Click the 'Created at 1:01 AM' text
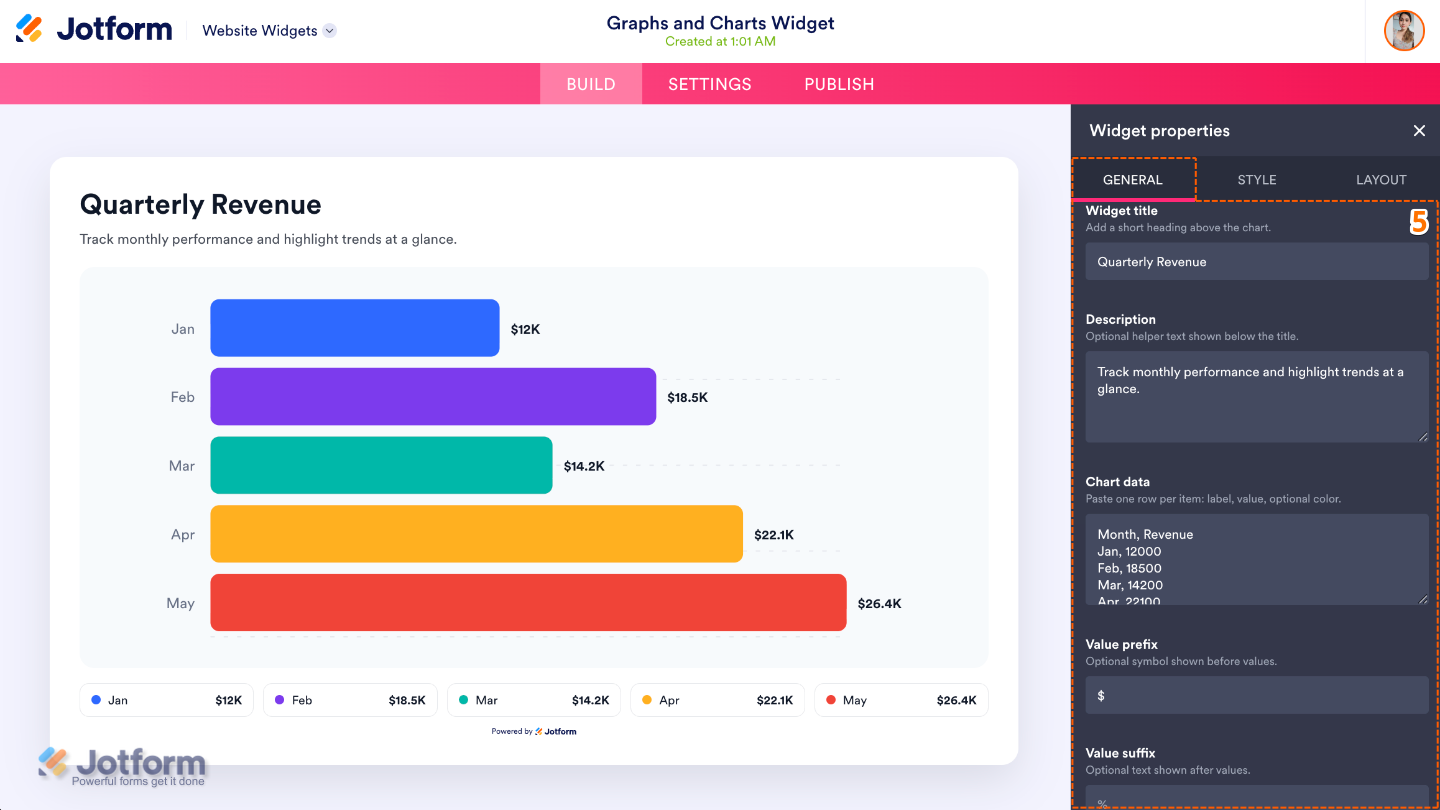Viewport: 1440px width, 810px height. (720, 42)
